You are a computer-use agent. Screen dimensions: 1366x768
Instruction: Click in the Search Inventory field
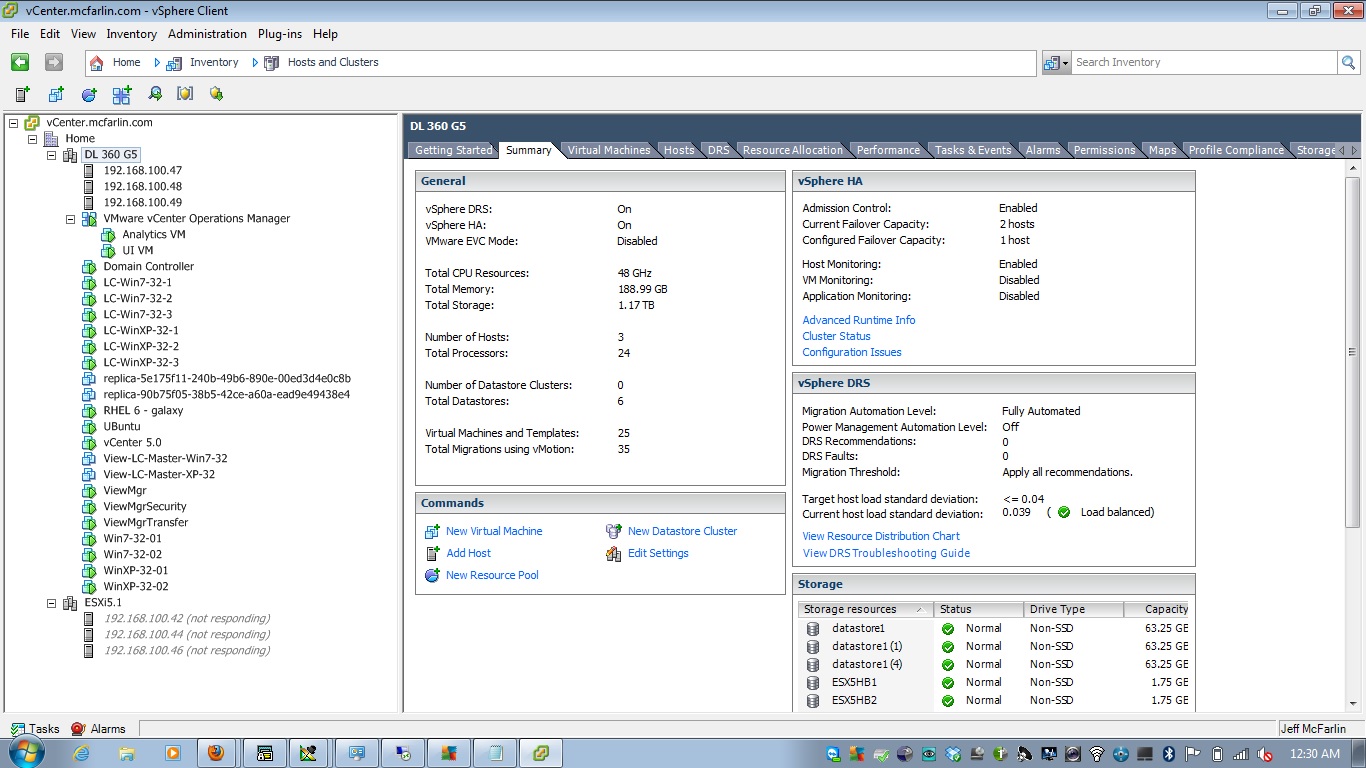click(1203, 62)
